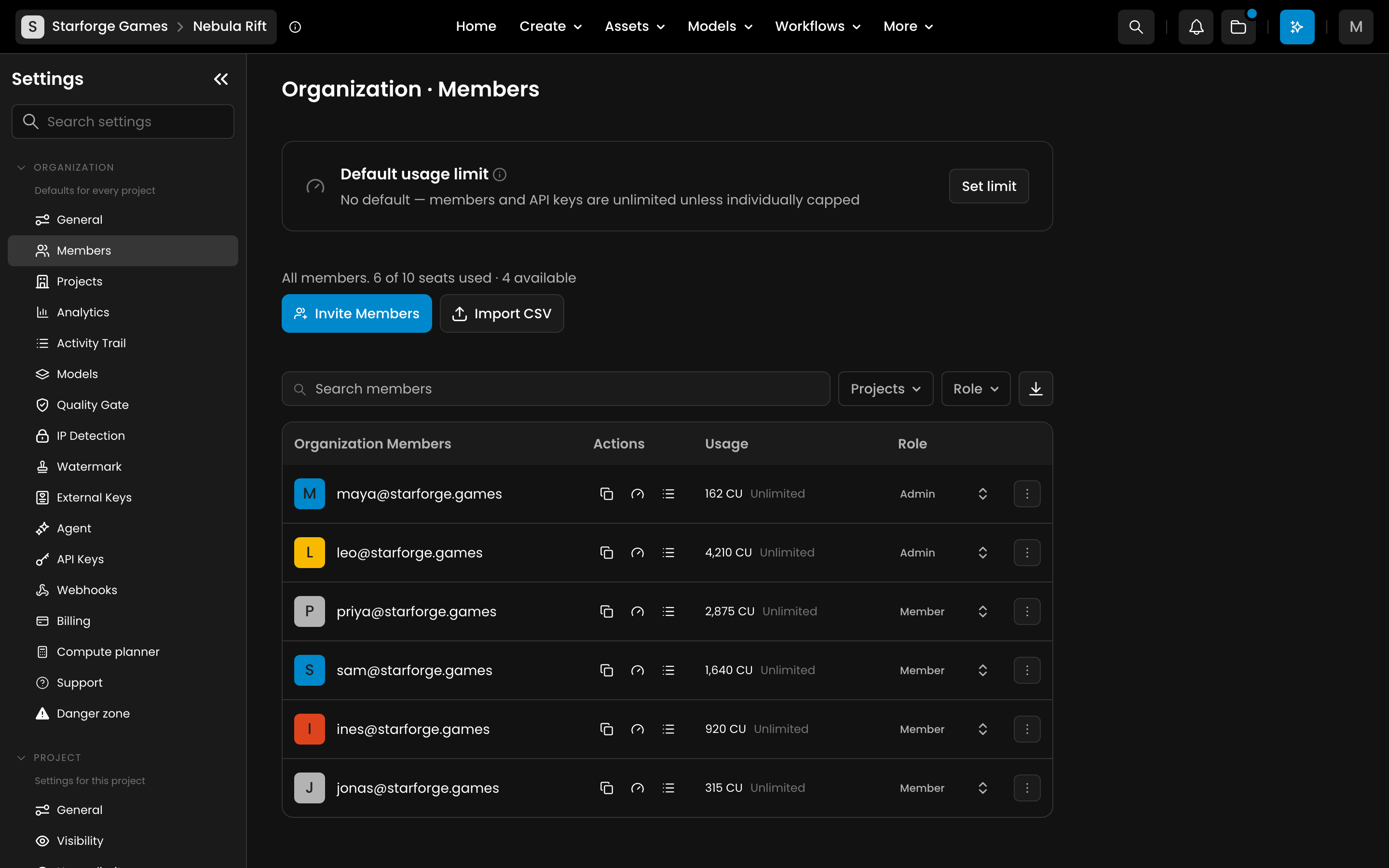1389x868 pixels.
Task: Open the Models menu in top navigation
Action: pos(720,27)
